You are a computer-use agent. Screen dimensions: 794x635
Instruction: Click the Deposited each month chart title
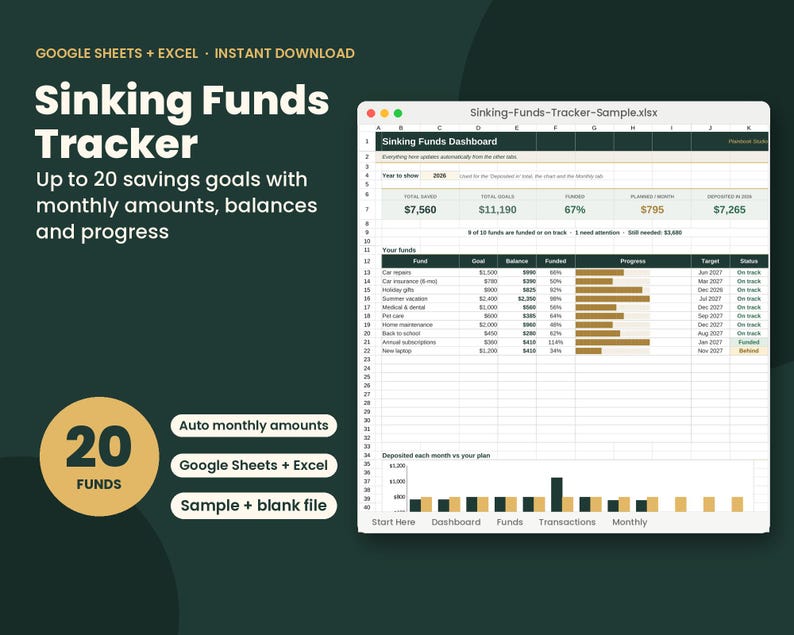(436, 456)
